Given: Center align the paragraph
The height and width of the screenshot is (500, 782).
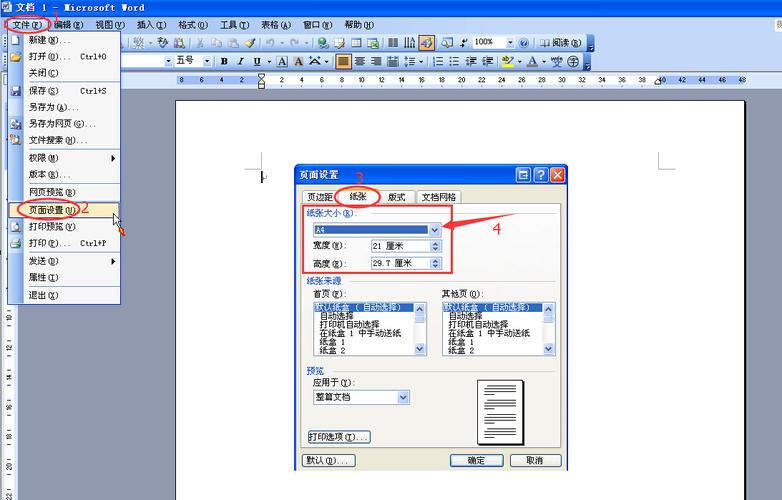Looking at the screenshot, I should (360, 61).
